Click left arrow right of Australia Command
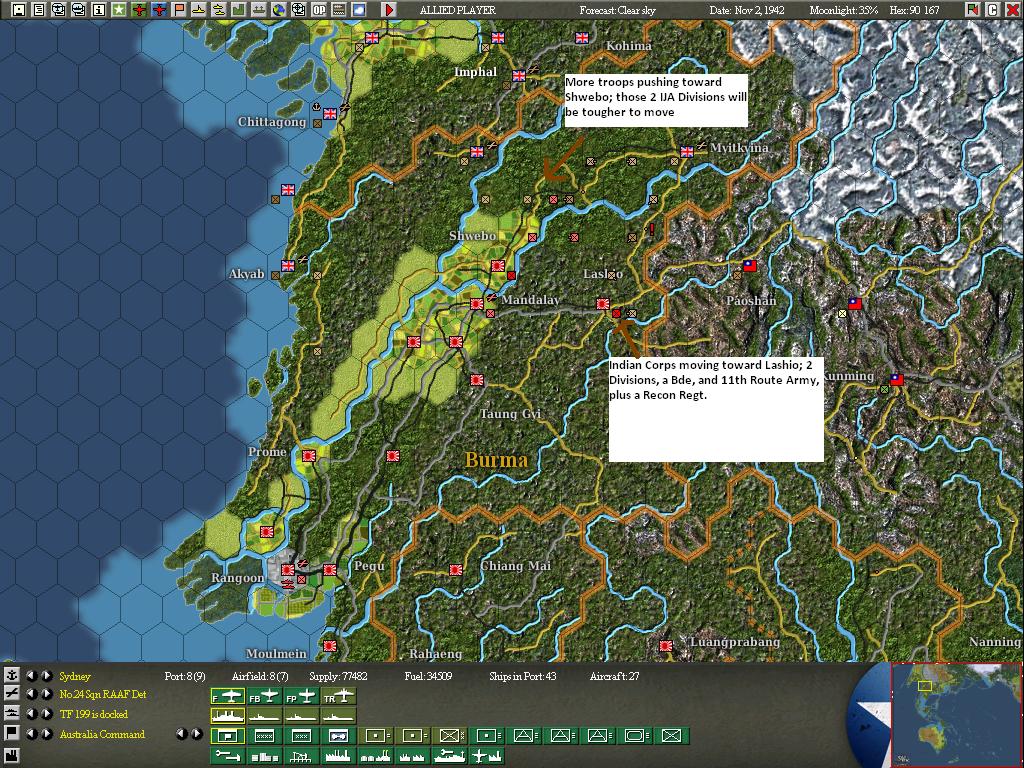 [182, 734]
